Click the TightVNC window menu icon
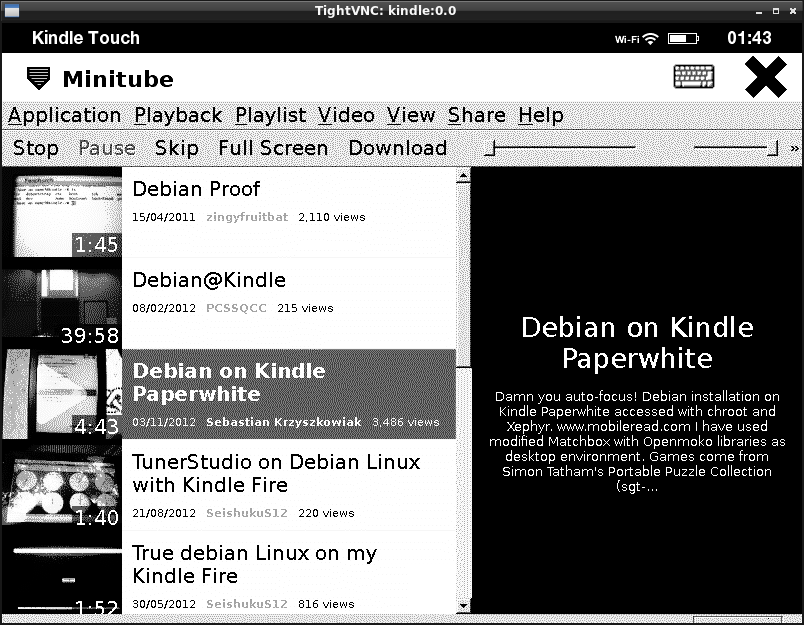Image resolution: width=804 pixels, height=625 pixels. pos(11,10)
